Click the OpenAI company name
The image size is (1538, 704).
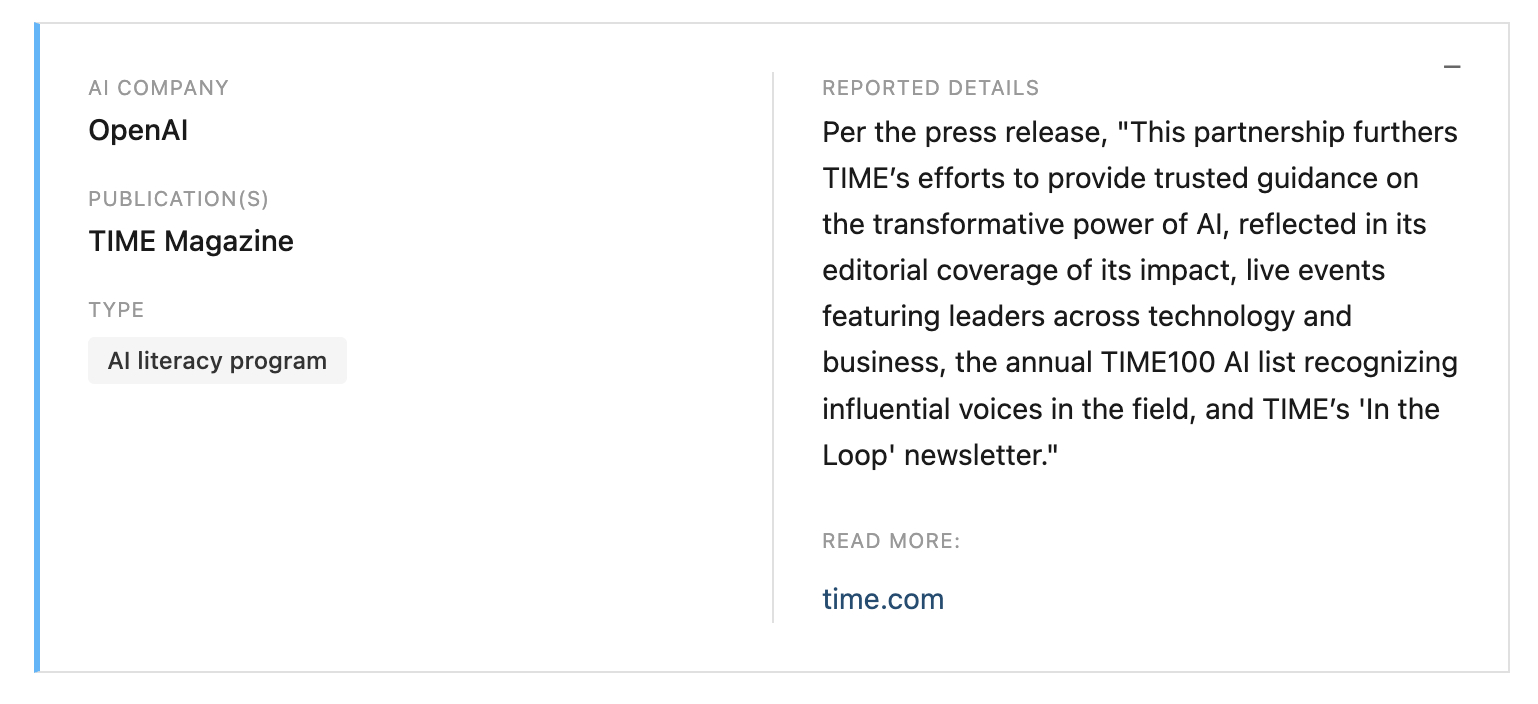click(x=138, y=130)
